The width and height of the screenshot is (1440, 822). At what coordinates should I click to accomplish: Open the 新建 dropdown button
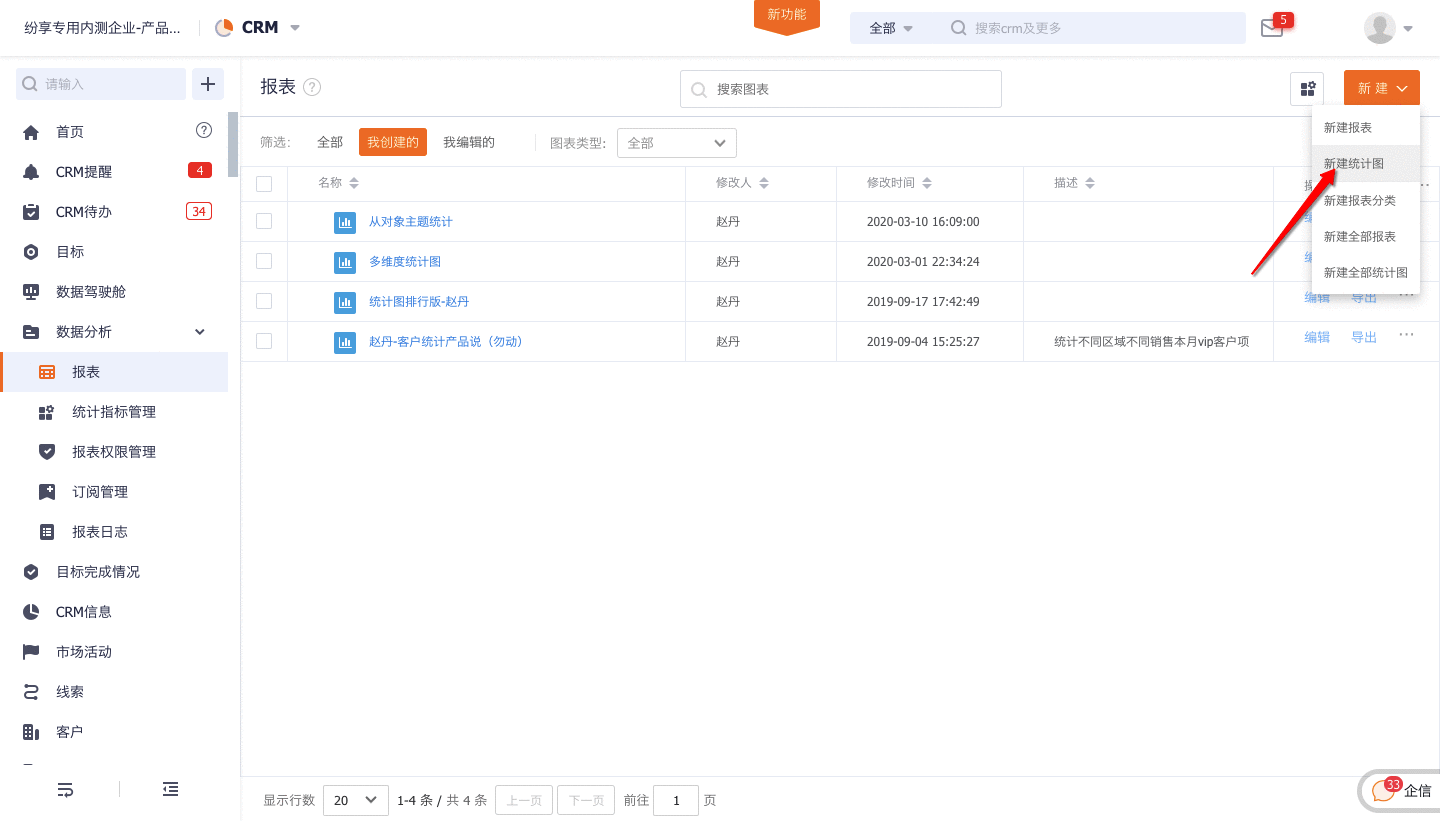pos(1382,88)
